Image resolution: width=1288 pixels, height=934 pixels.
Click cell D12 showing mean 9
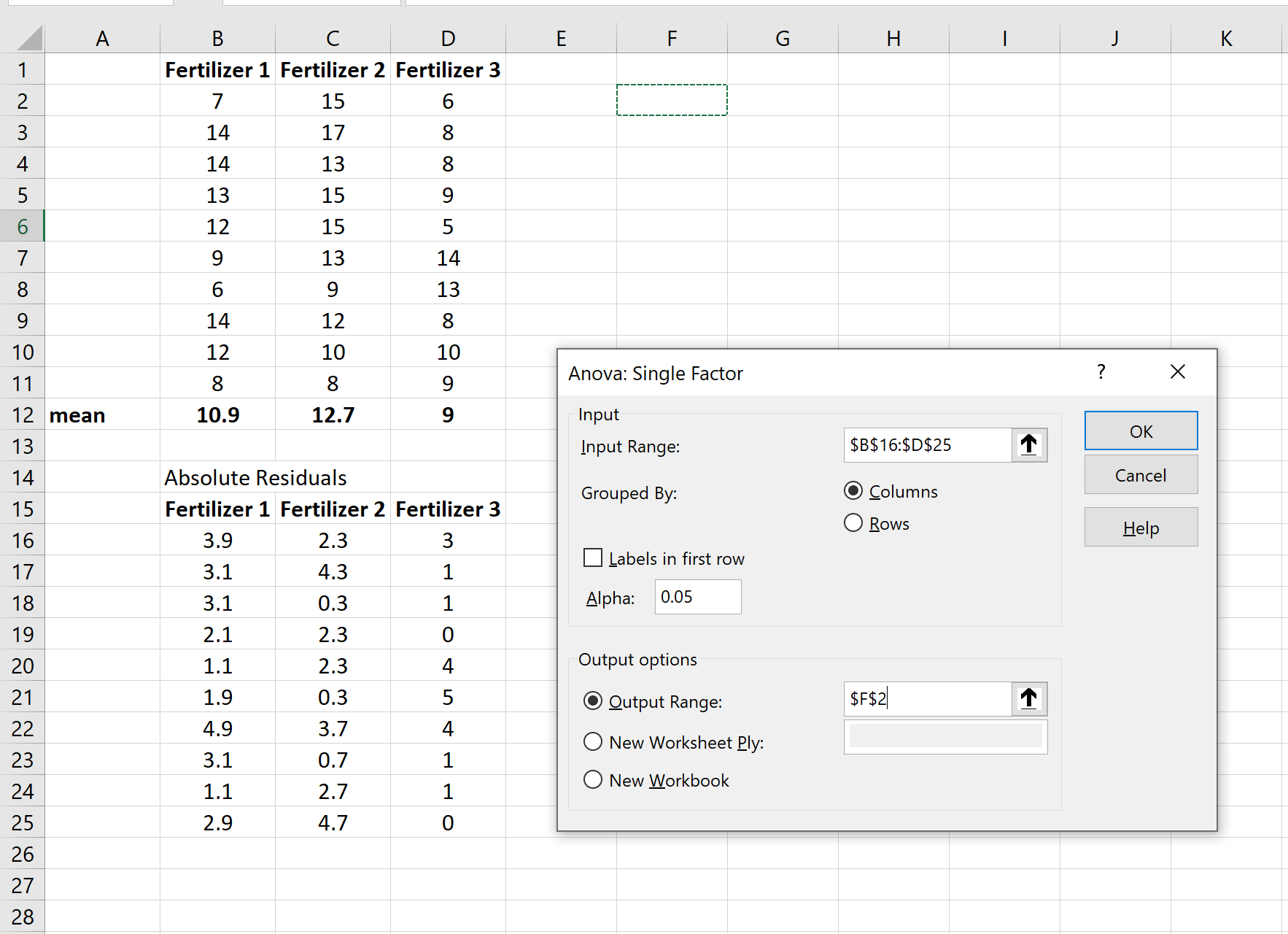pos(448,414)
